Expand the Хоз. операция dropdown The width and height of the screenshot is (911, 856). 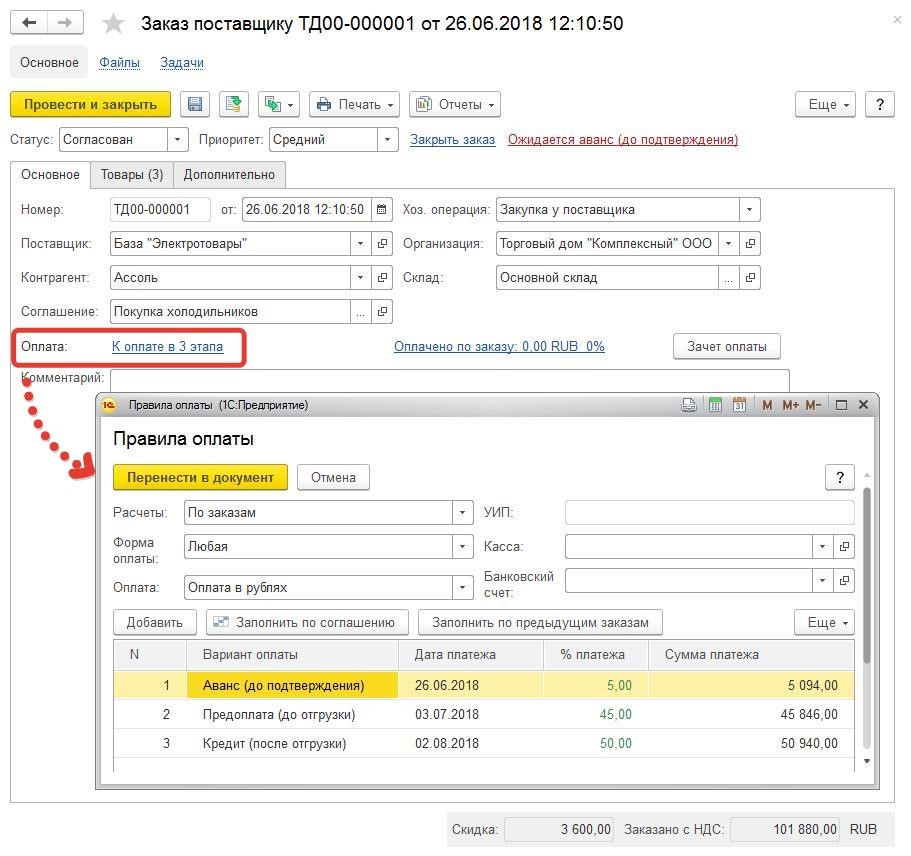[x=749, y=209]
